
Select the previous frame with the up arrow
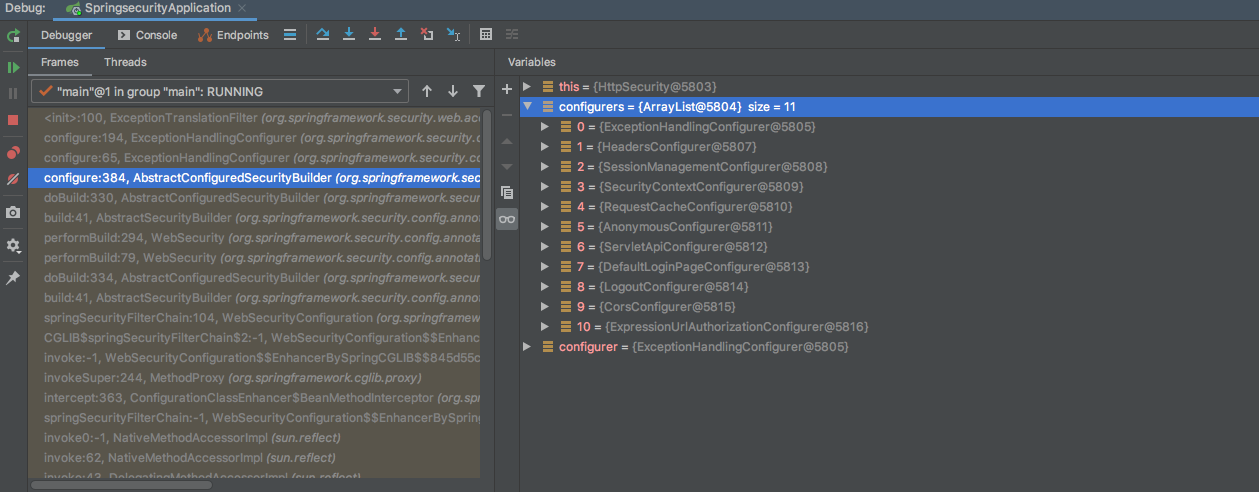[427, 91]
